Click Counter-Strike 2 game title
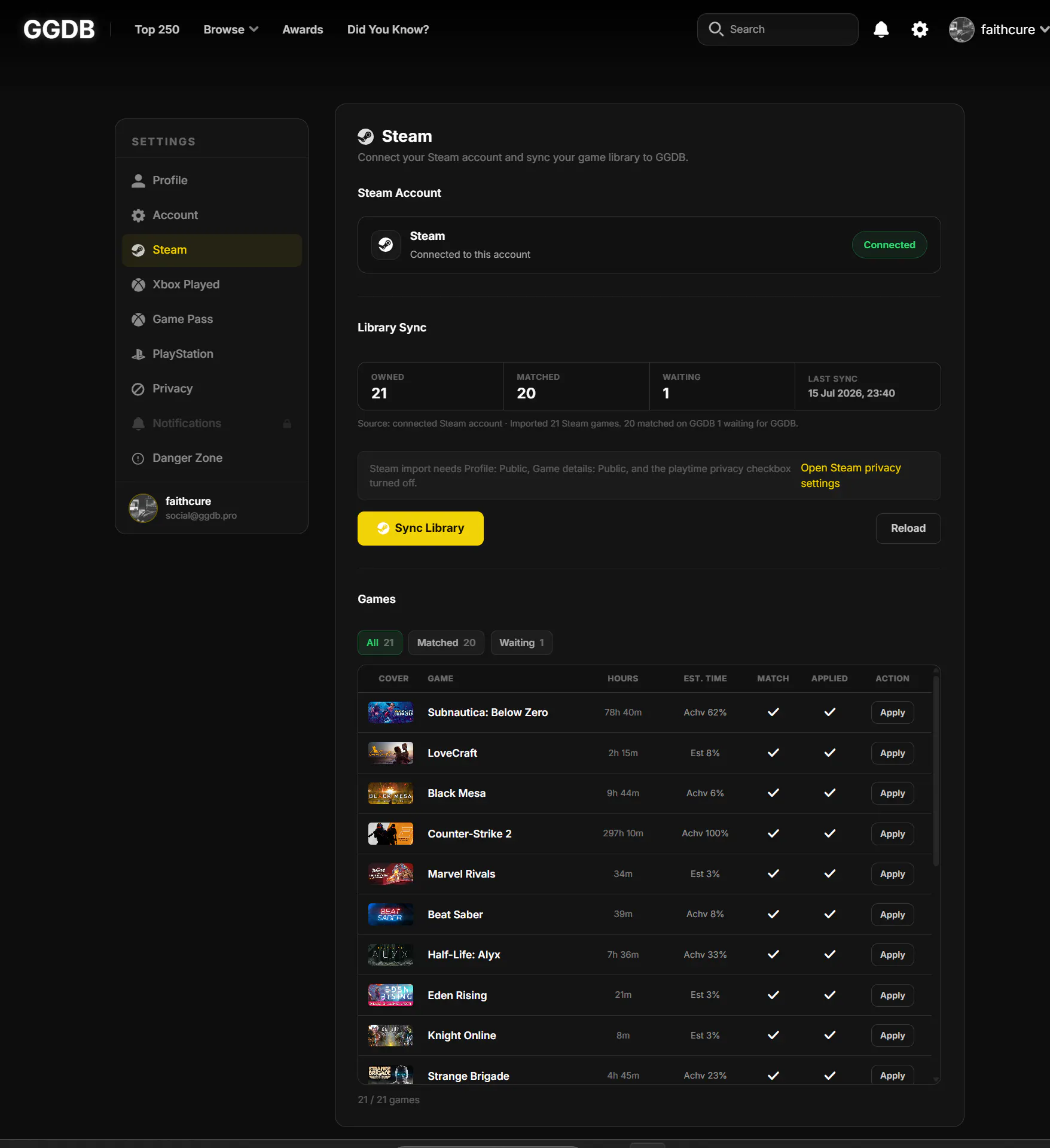The image size is (1050, 1148). (469, 834)
